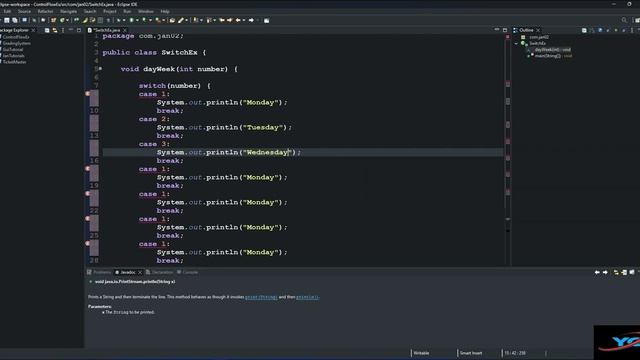Select GuiTutorial project in Package Explorer

[x=12, y=49]
